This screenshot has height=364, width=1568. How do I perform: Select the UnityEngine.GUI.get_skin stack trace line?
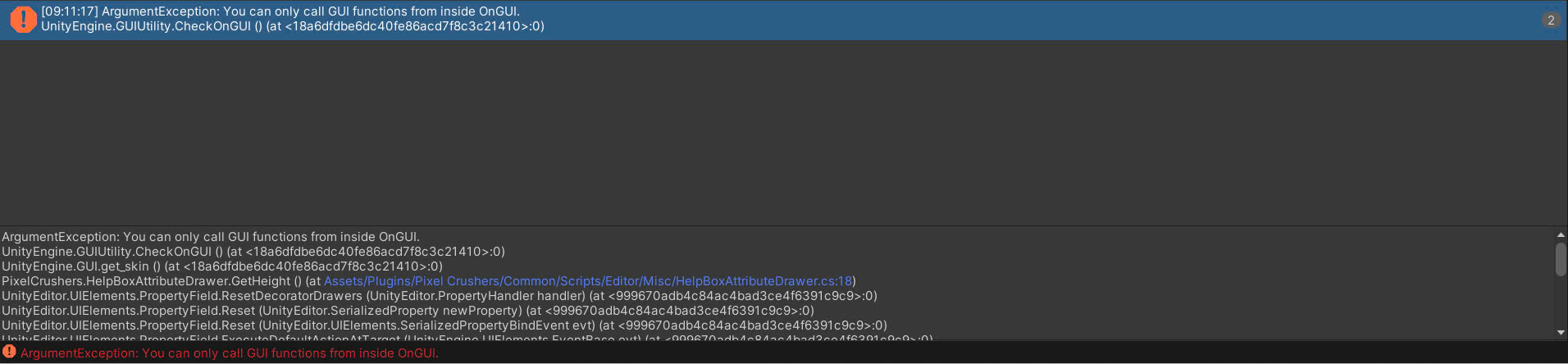point(222,266)
